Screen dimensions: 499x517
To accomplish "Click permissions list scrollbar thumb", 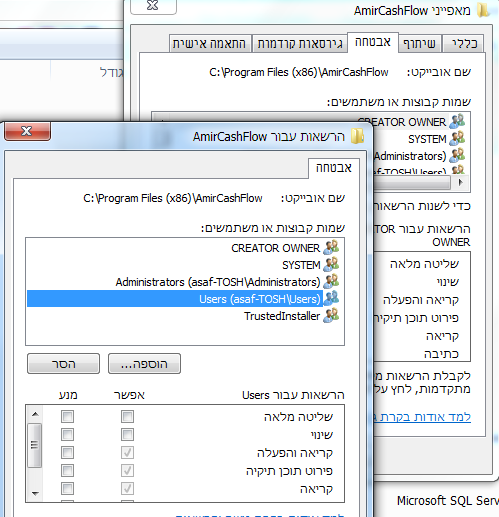I will click(35, 445).
